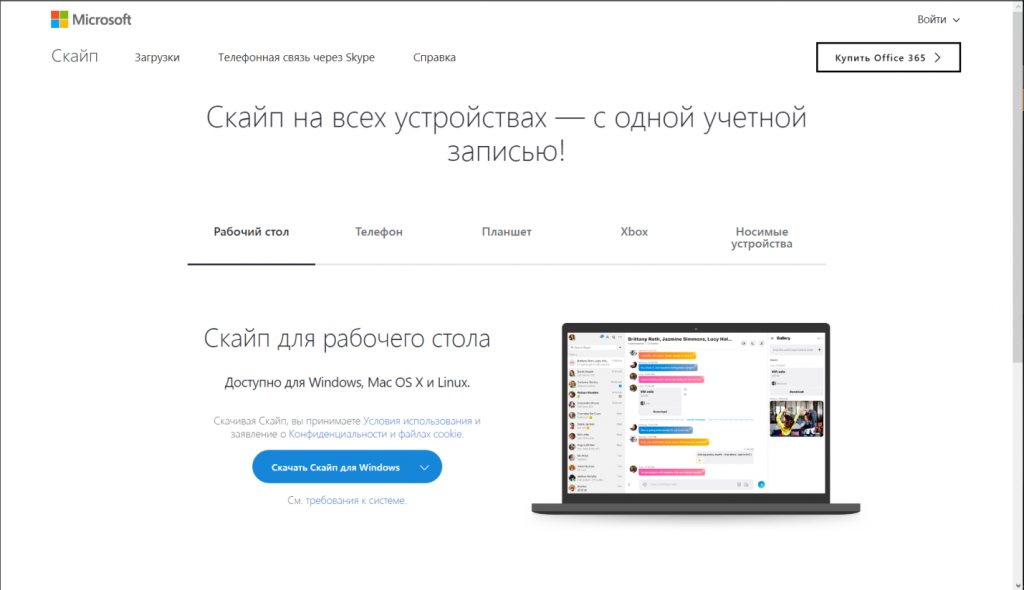Click the page's vertical scrollbar
Viewport: 1024px width, 590px height.
tap(1017, 300)
